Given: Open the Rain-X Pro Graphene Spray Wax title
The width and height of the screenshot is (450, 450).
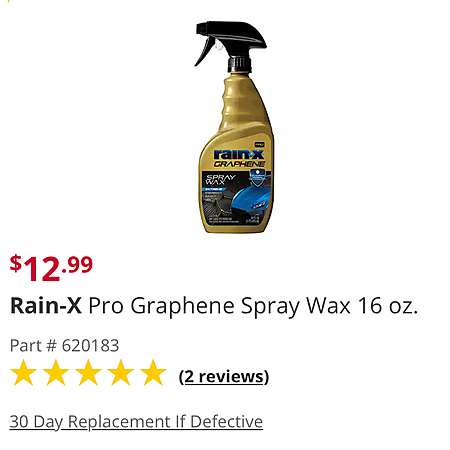Looking at the screenshot, I should coord(214,306).
